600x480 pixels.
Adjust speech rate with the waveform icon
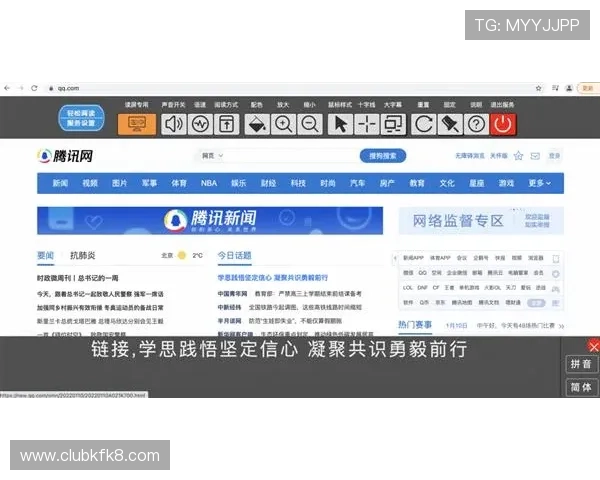coord(201,124)
